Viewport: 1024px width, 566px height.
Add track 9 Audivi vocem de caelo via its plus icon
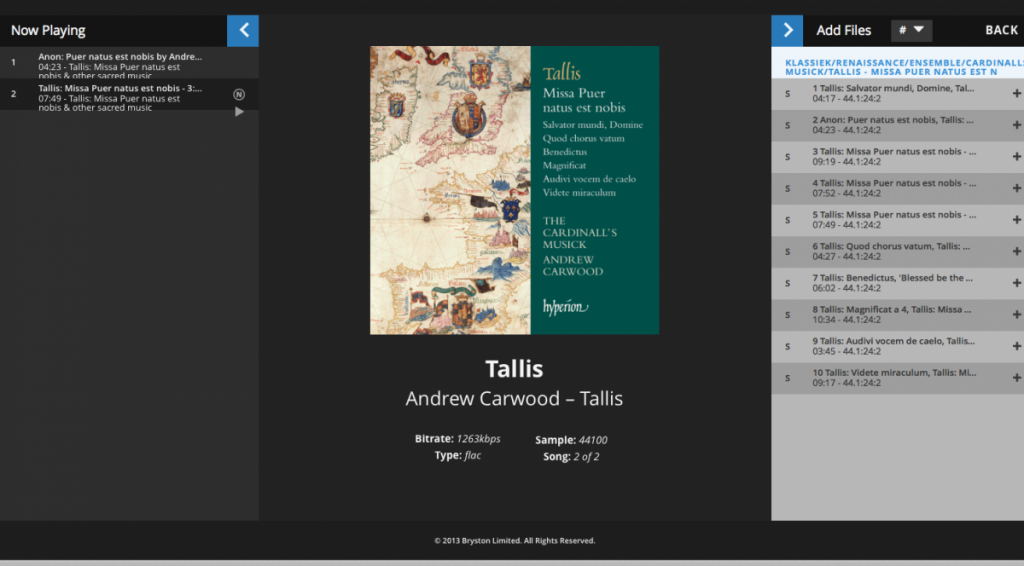tap(1016, 346)
